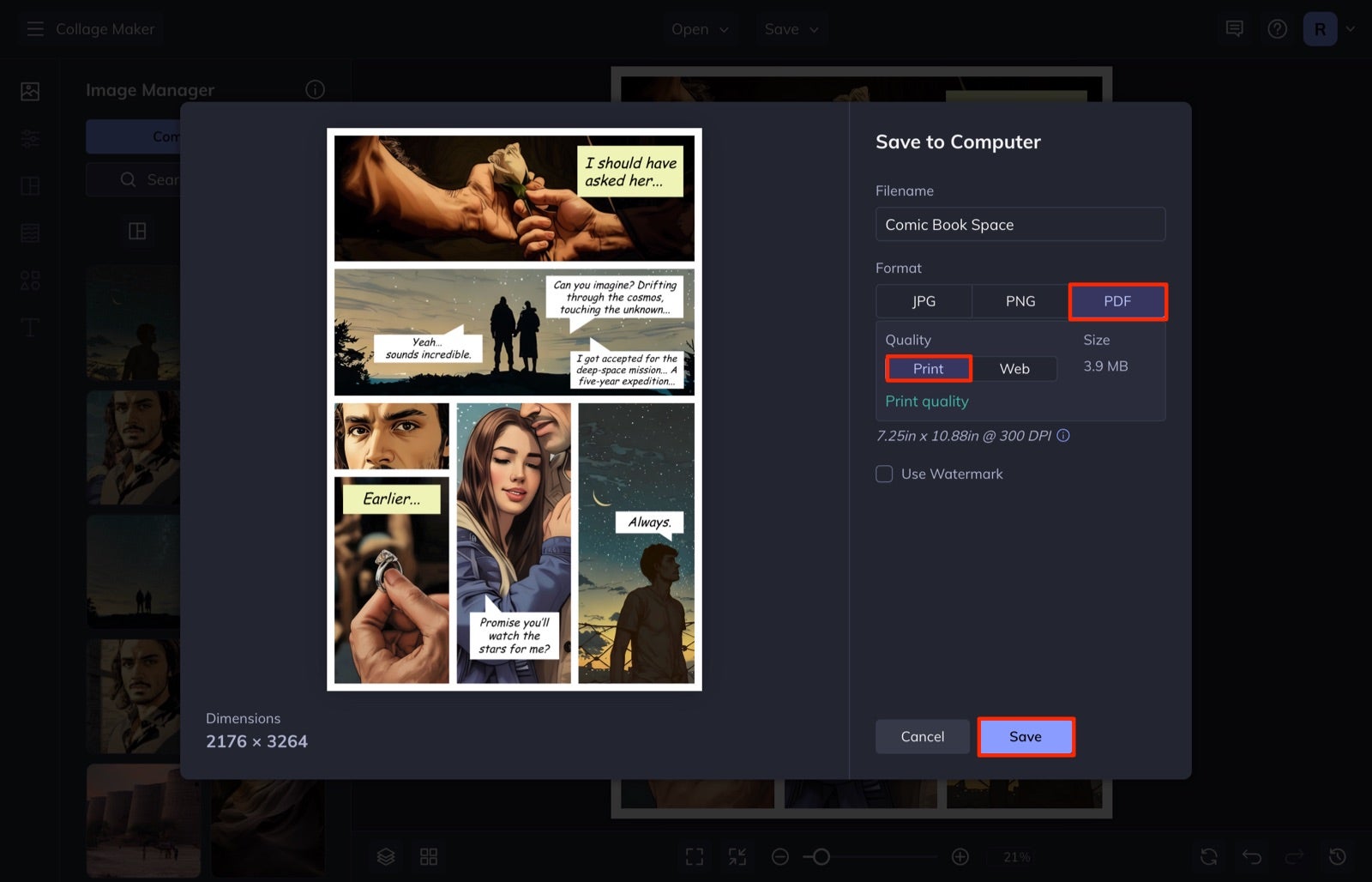Select the Shapes tool in the sidebar
1372x882 pixels.
29,280
